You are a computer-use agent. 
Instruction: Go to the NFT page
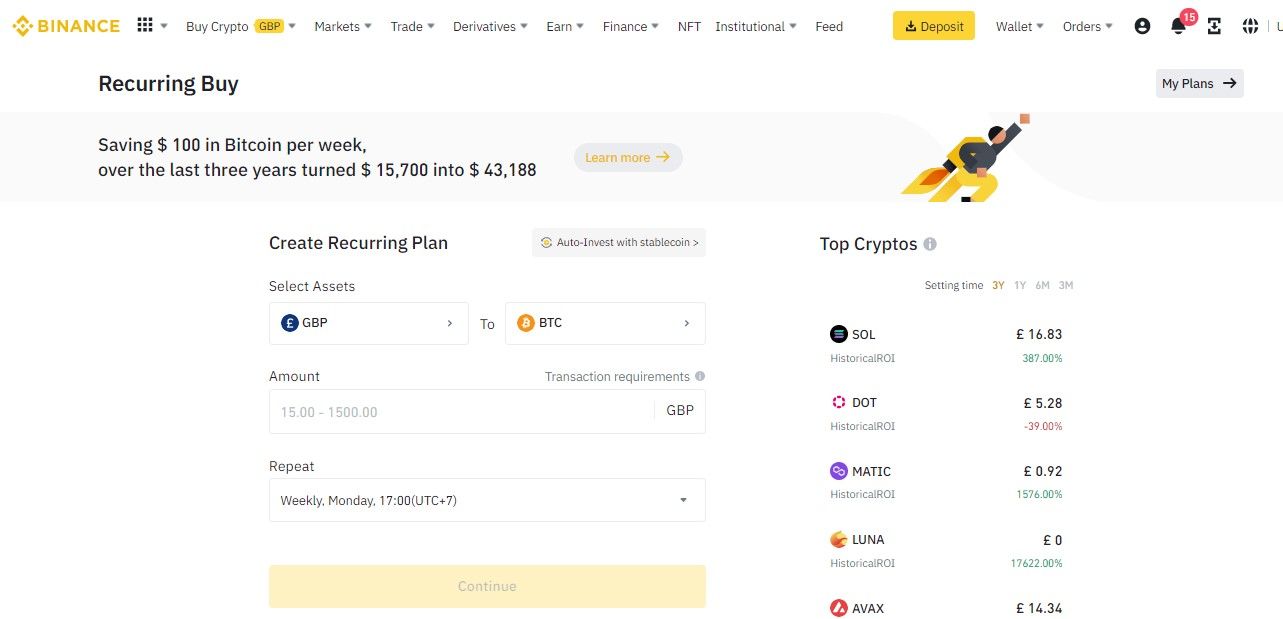click(689, 27)
